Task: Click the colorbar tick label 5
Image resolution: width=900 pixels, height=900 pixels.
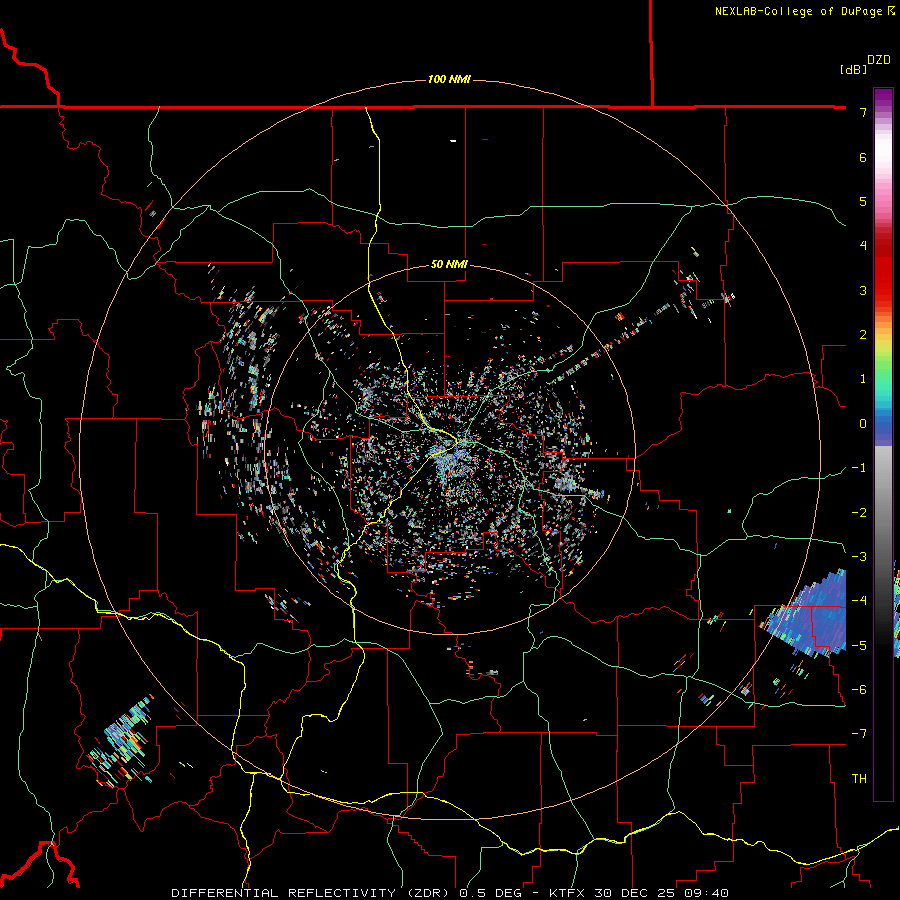Action: [x=863, y=201]
